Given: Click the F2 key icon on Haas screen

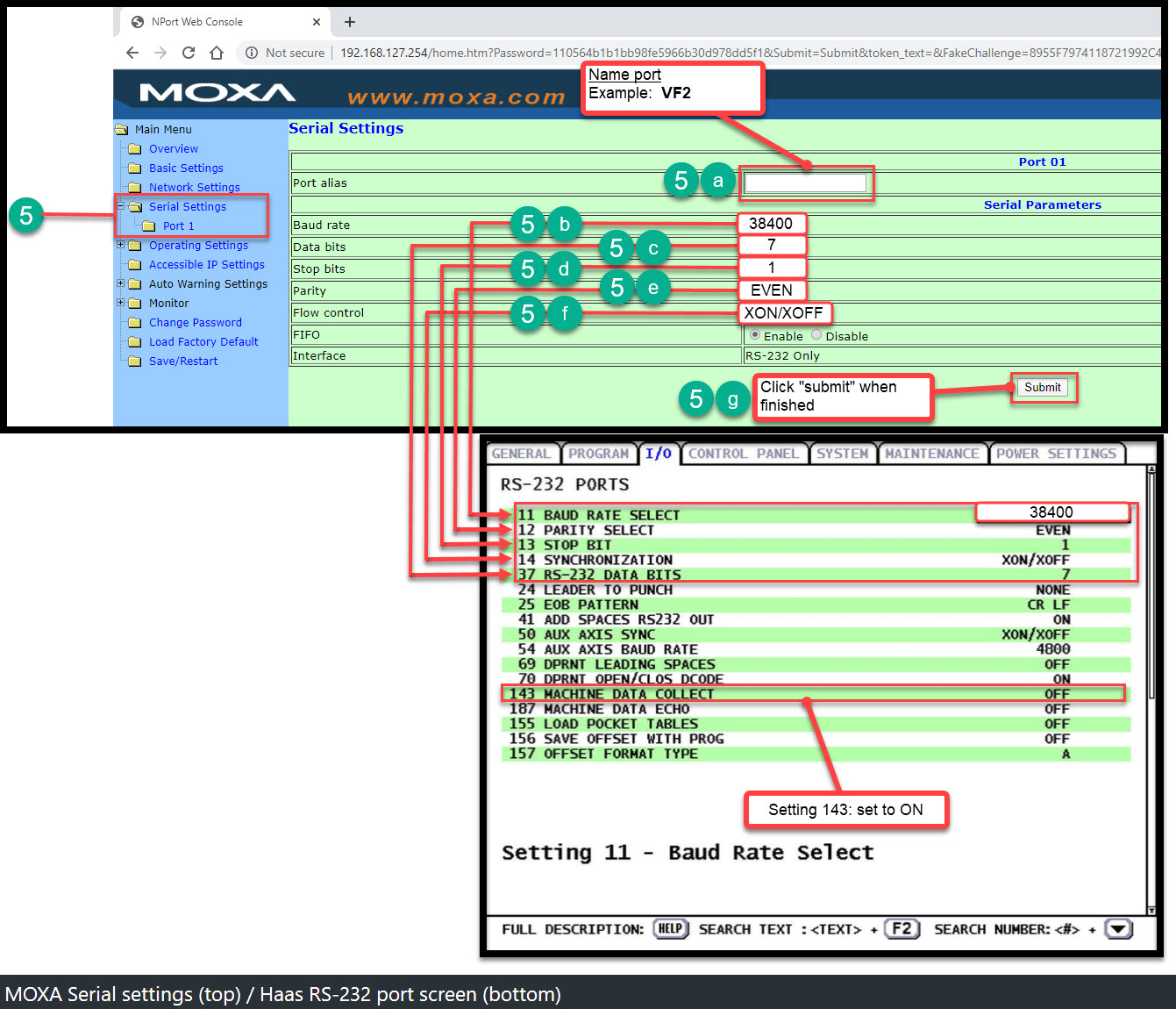Looking at the screenshot, I should click(x=902, y=929).
